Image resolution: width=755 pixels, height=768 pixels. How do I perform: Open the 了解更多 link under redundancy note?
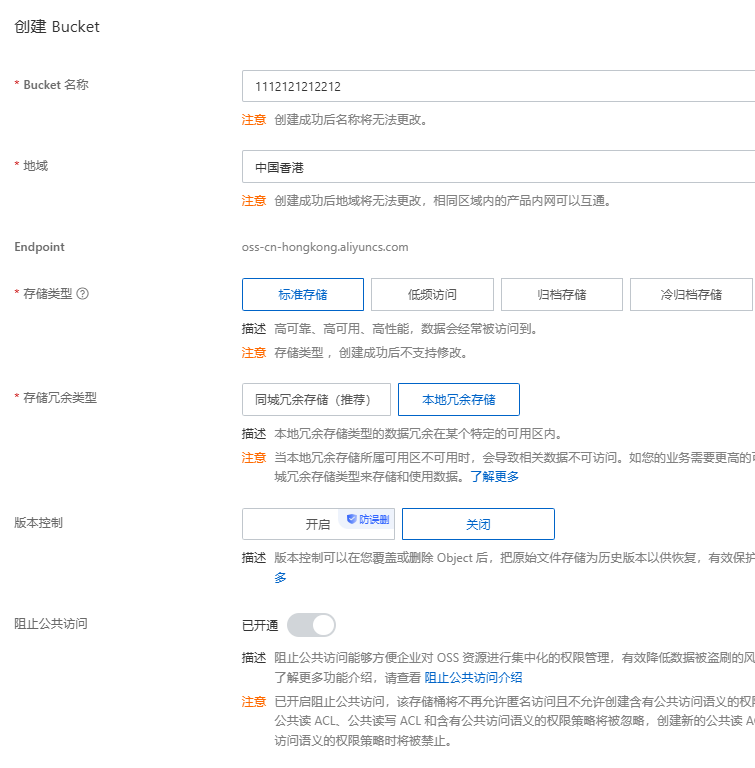494,477
